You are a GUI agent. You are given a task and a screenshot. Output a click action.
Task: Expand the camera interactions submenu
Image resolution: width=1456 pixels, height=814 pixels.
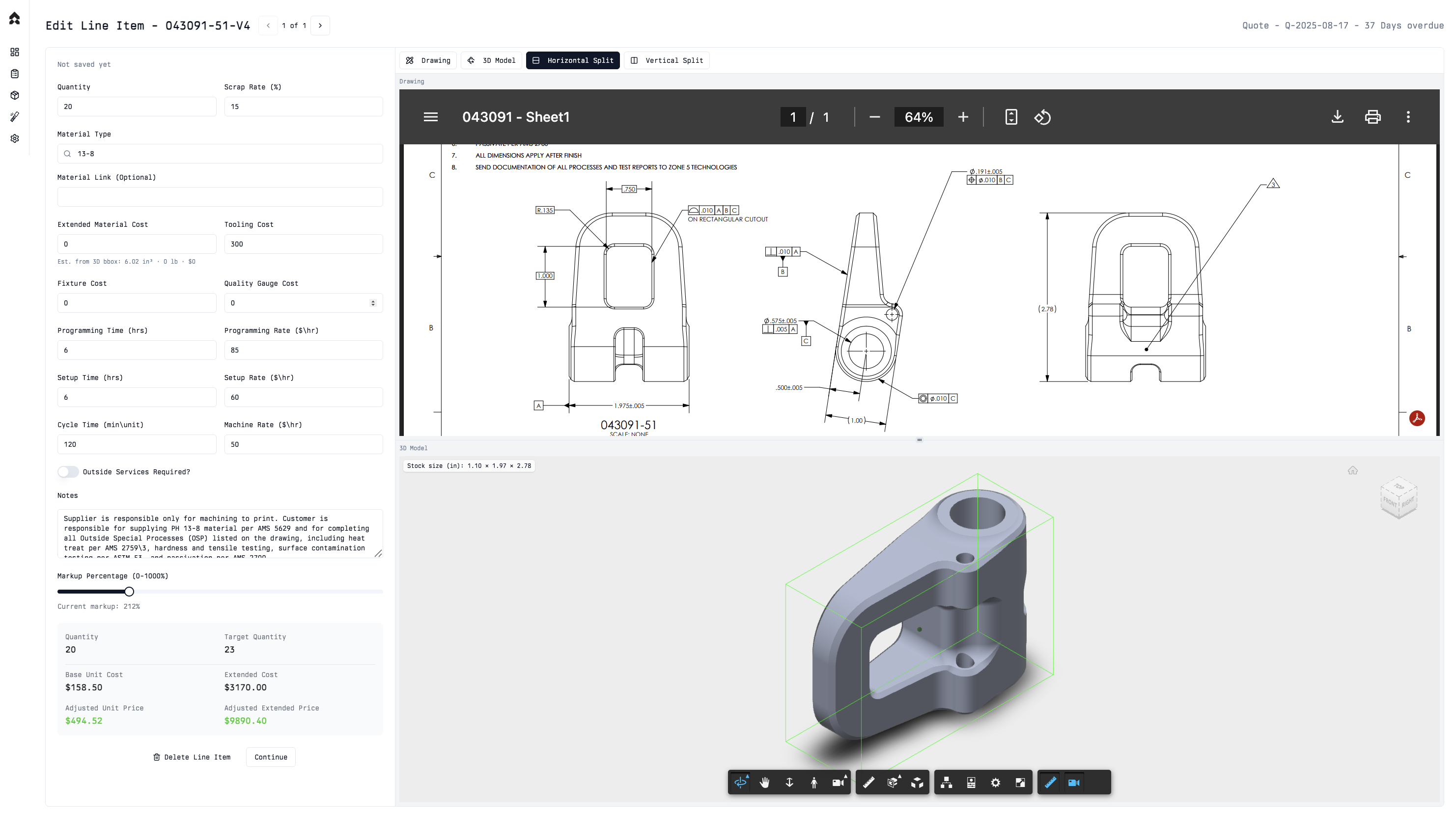838,783
